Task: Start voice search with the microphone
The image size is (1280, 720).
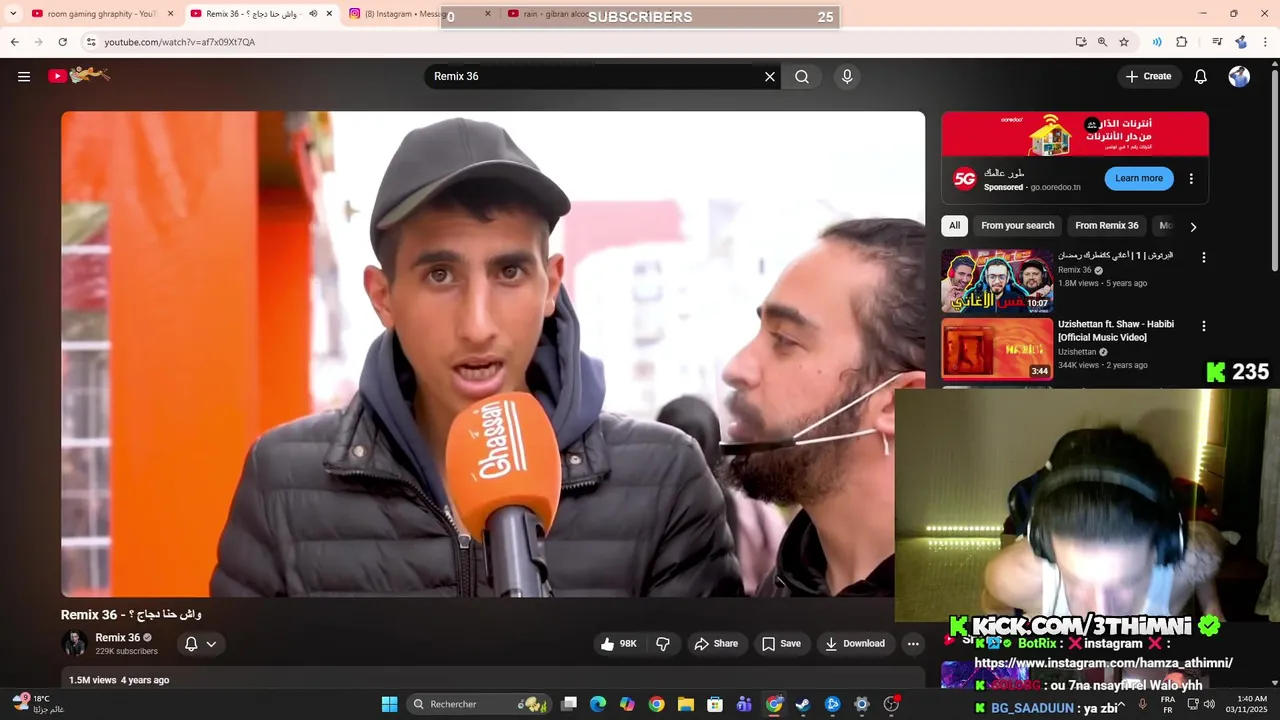Action: pos(847,76)
